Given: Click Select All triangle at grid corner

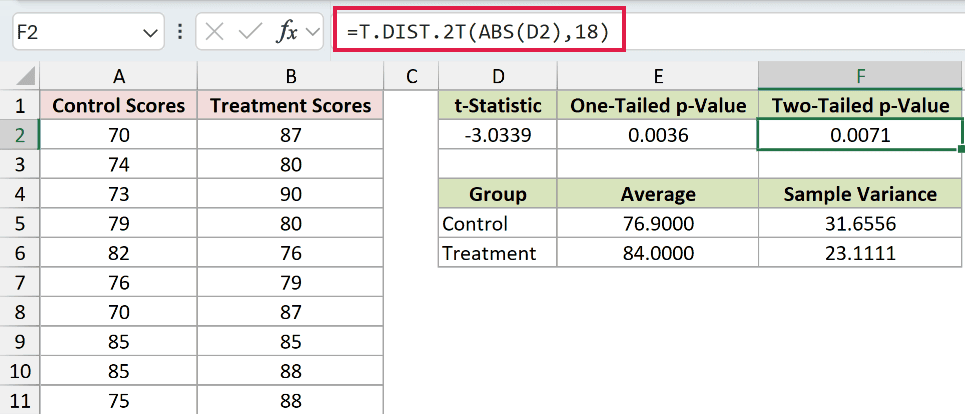Looking at the screenshot, I should 25,78.
